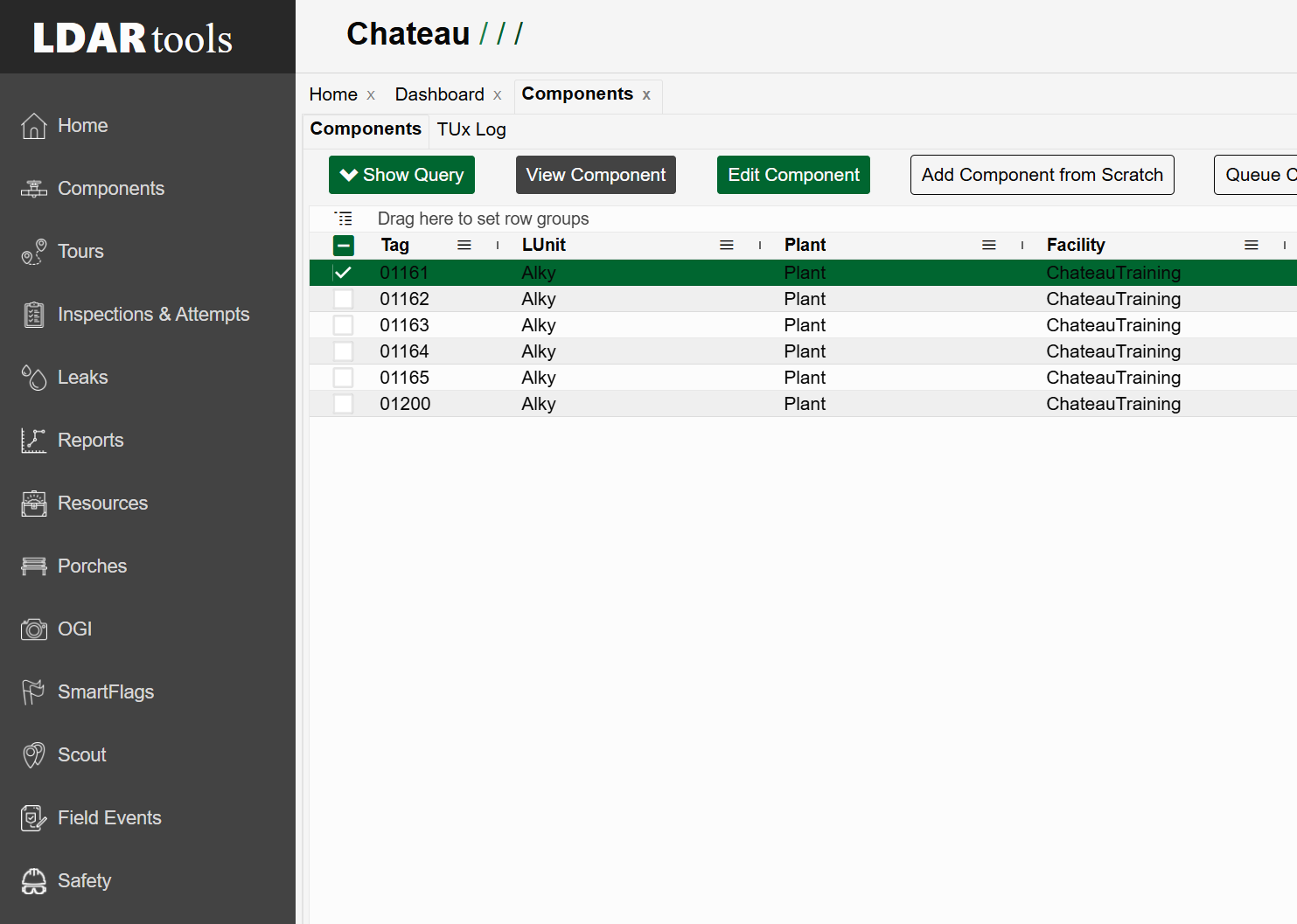The height and width of the screenshot is (924, 1297).
Task: Open the Home sidebar icon
Action: pos(33,126)
